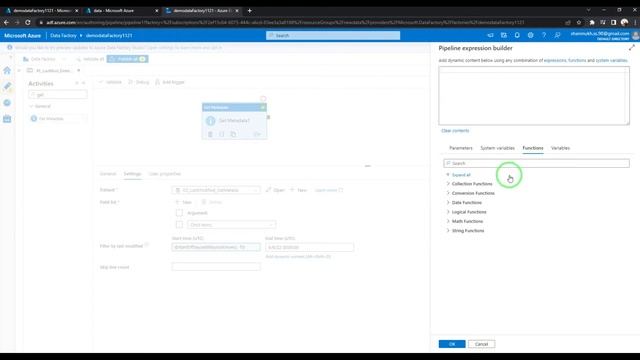Open the switch Data Factory icon in header
This screenshot has width=640, height=360.
(504, 36)
